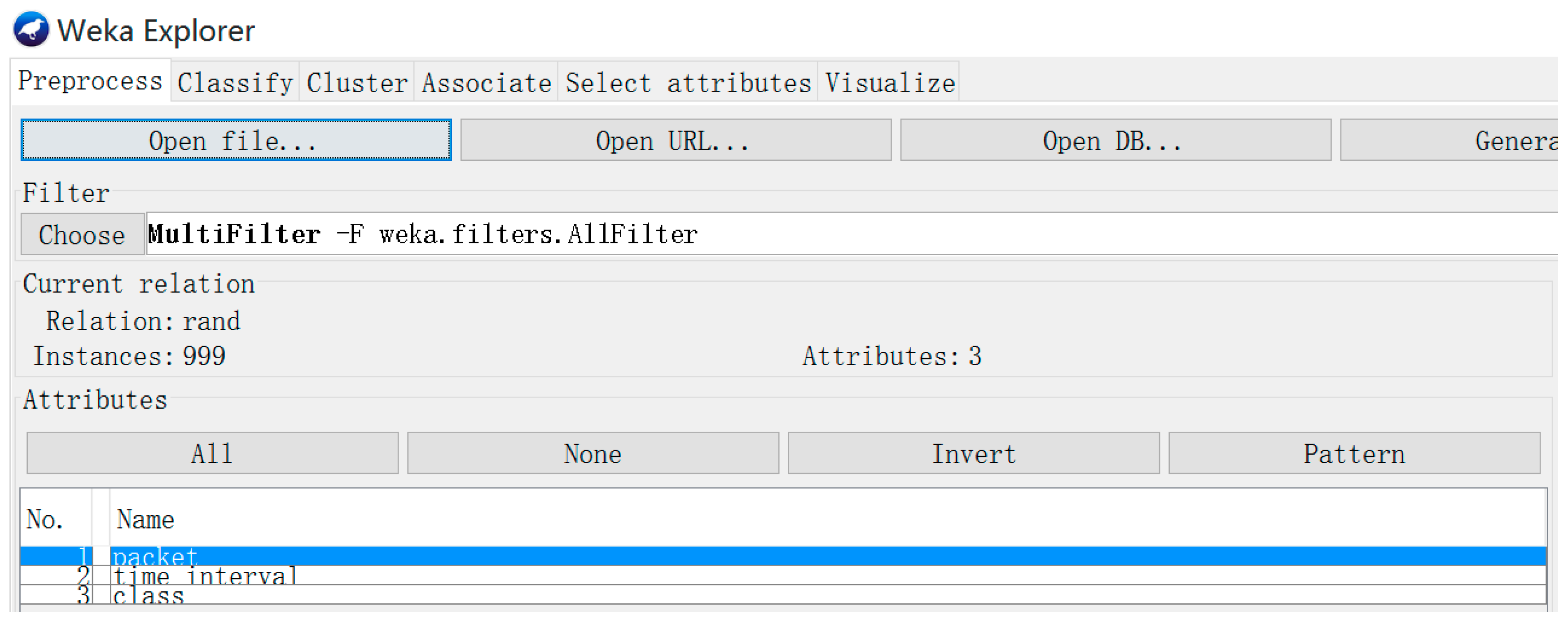Deselect attributes using None button

tap(592, 453)
